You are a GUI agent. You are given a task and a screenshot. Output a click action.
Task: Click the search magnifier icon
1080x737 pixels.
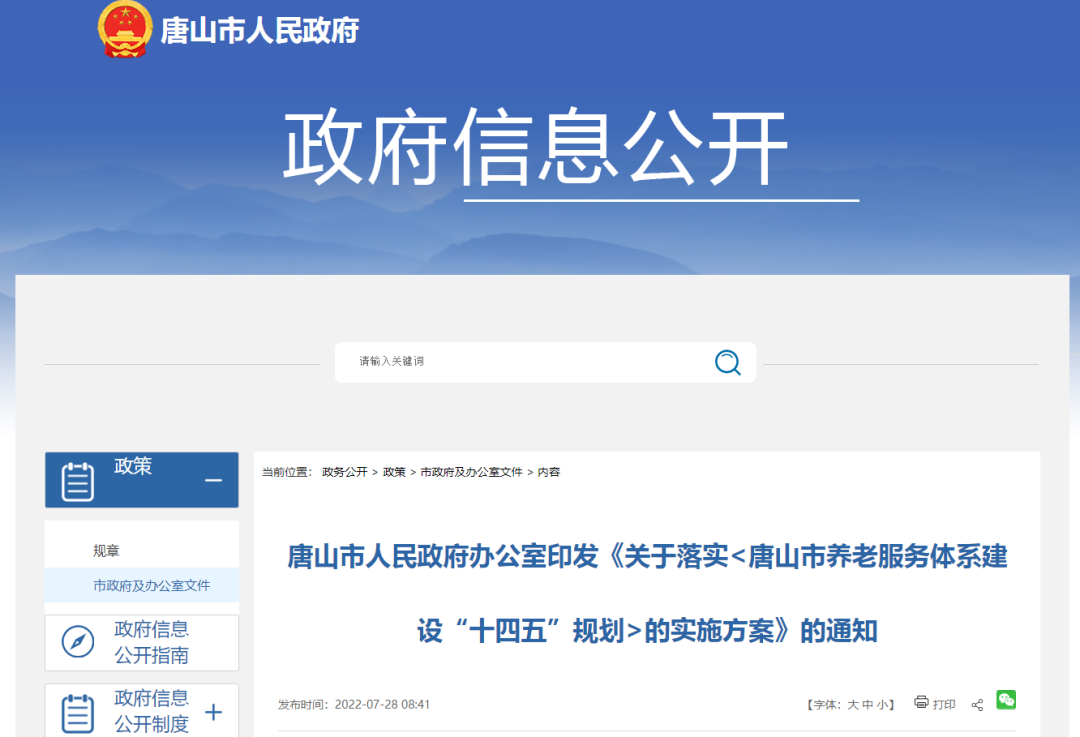727,362
